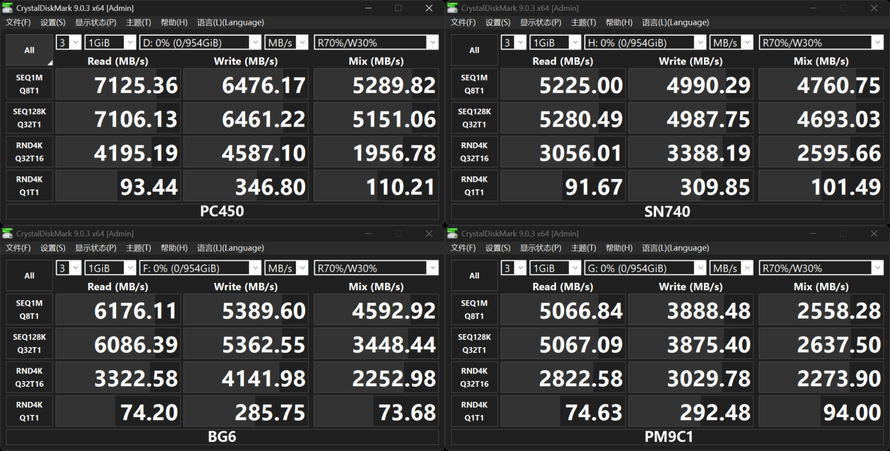The width and height of the screenshot is (890, 451).
Task: Click the BG6 comment field
Action: pyautogui.click(x=222, y=437)
